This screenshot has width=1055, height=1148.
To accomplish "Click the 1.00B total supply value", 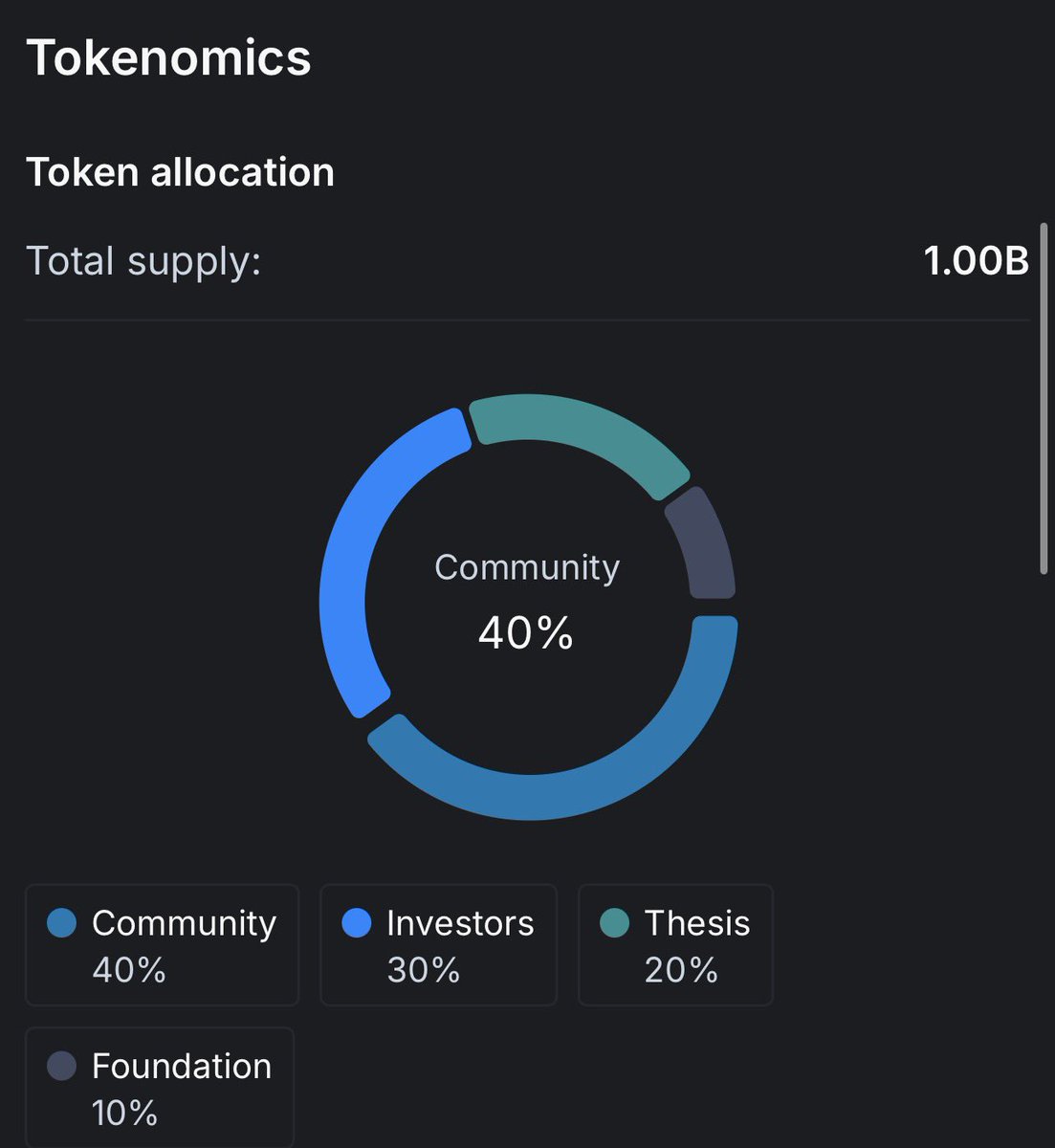I will (x=976, y=261).
